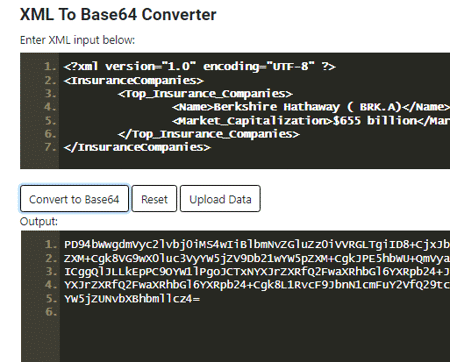Click line number 6 in output gutter
Image resolution: width=450 pixels, height=362 pixels.
point(51,312)
